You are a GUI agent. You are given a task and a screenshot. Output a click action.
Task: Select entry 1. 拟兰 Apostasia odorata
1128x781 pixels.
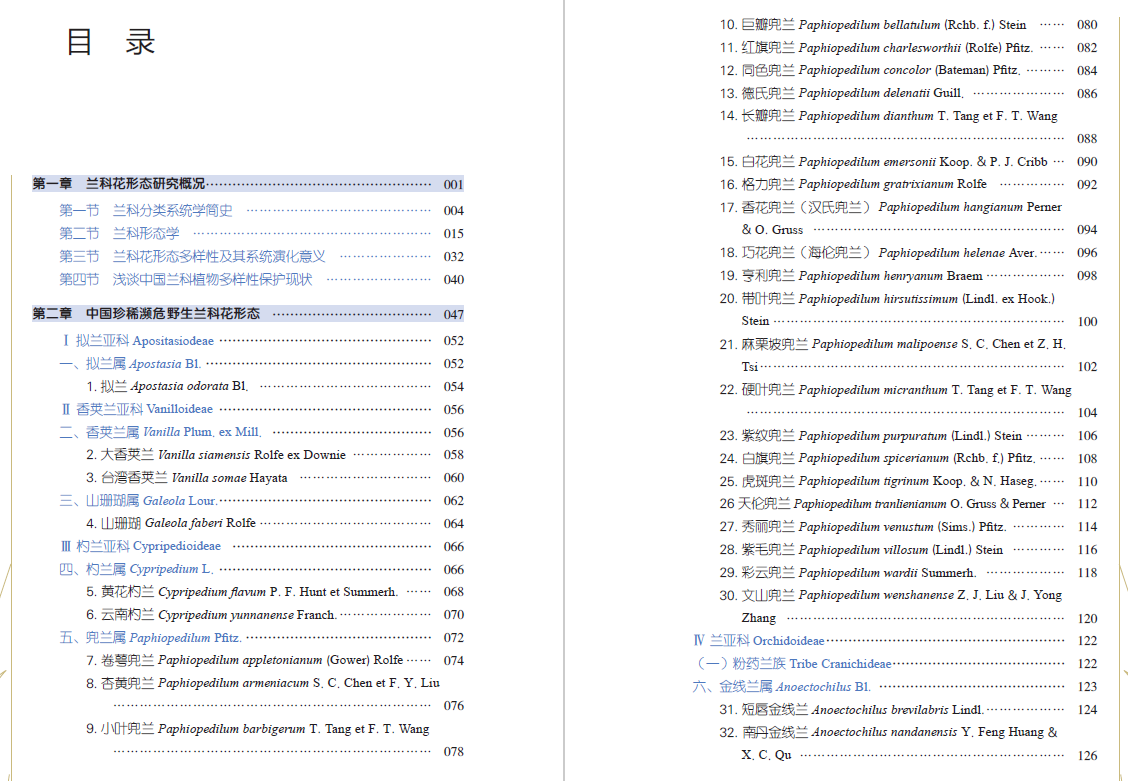pos(275,387)
